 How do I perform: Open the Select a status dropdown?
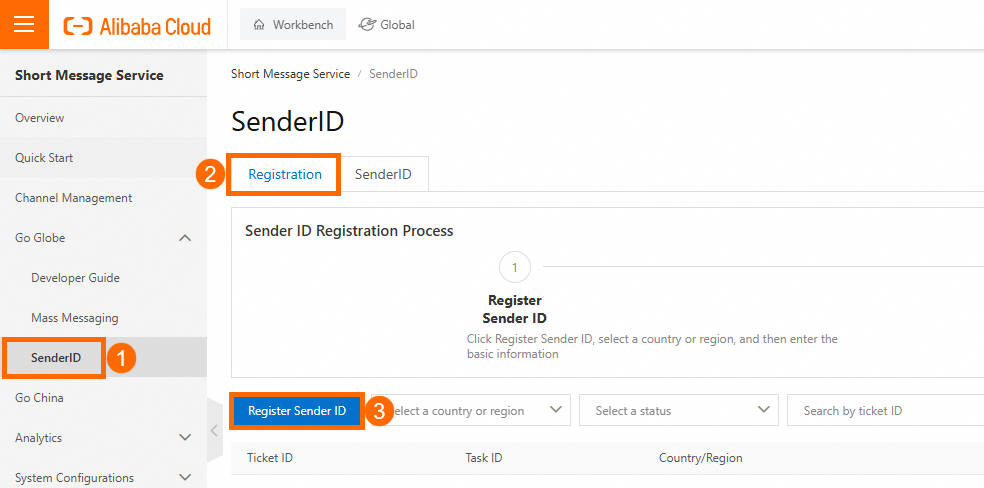[x=678, y=410]
